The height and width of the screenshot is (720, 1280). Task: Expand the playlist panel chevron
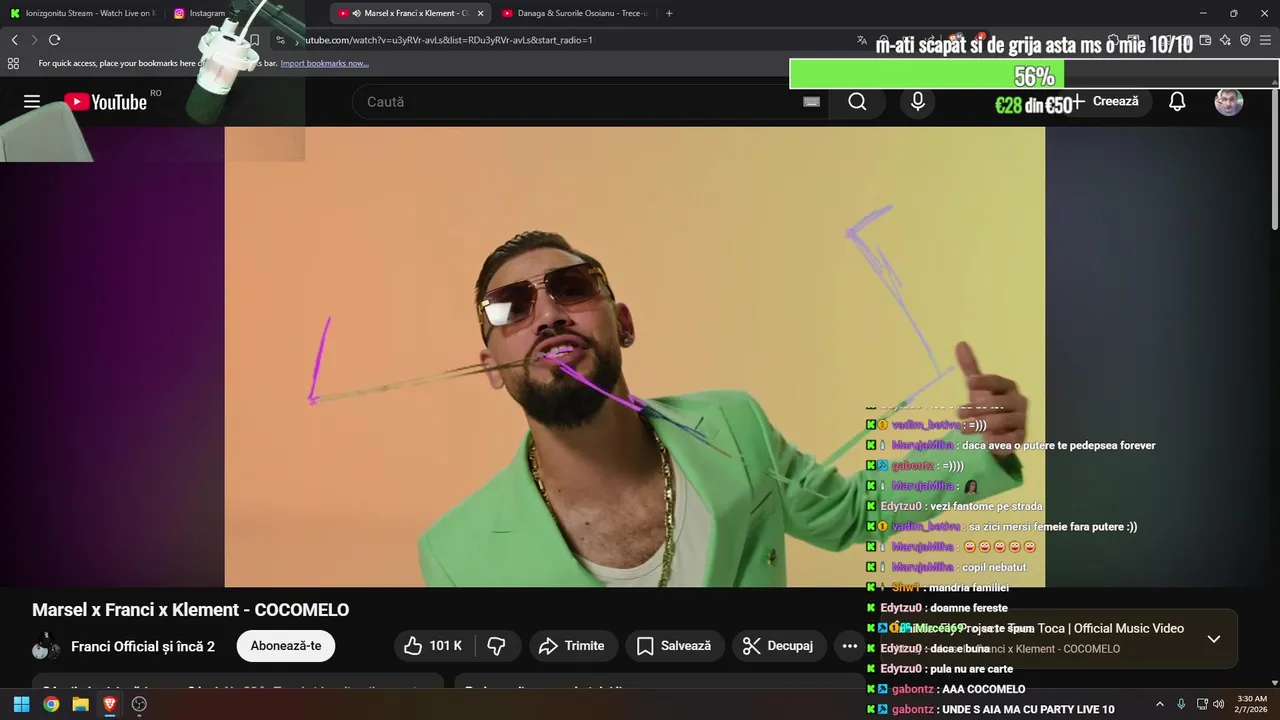(1213, 639)
